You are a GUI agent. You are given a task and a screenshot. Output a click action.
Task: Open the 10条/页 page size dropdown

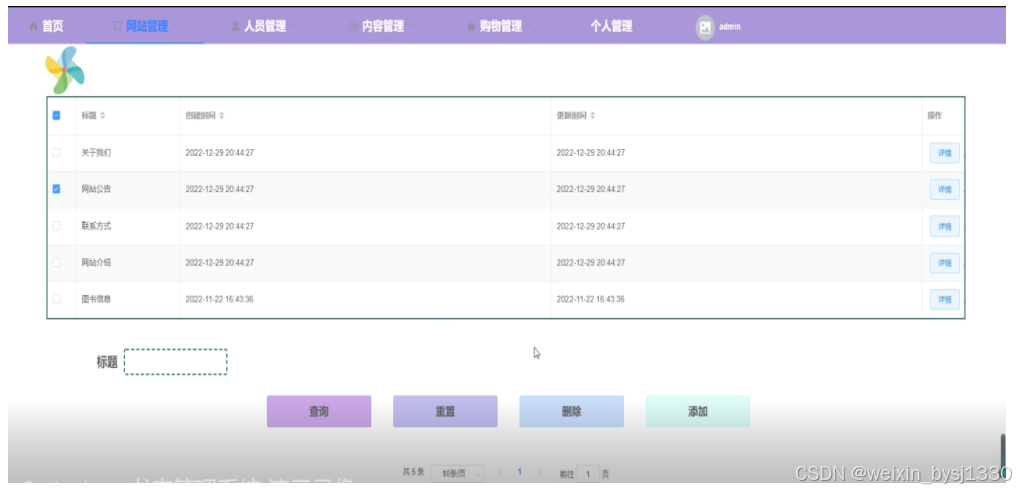pyautogui.click(x=458, y=474)
